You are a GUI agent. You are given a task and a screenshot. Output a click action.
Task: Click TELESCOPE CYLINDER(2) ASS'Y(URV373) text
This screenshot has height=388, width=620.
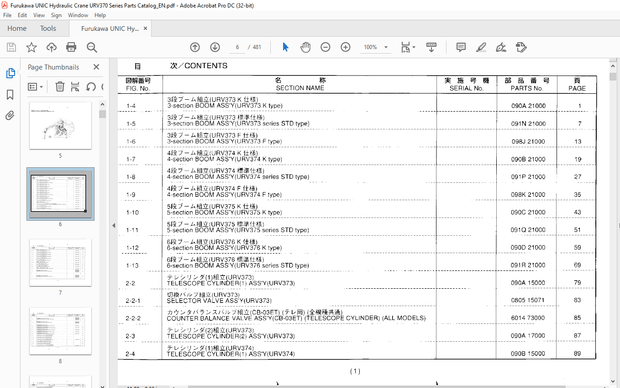[231, 336]
